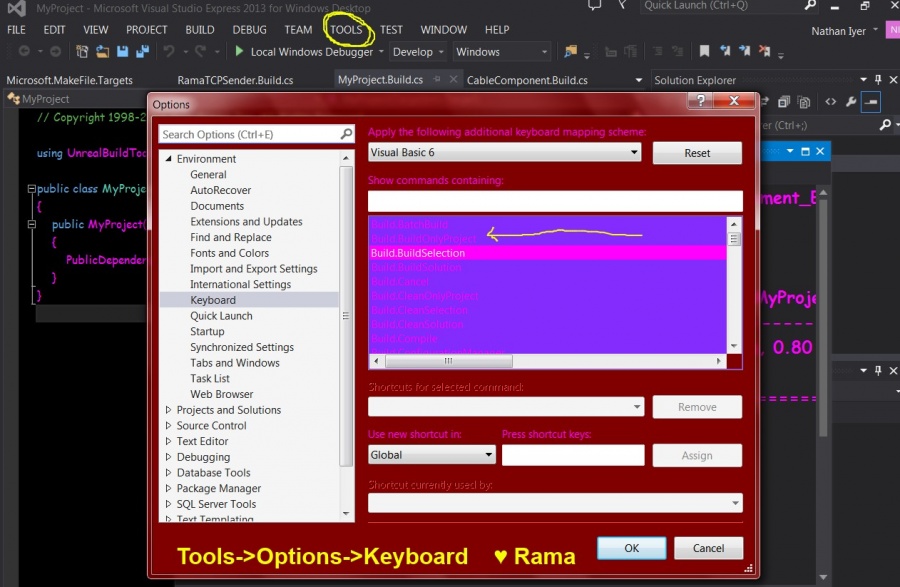Expand the Projects and Solutions node
900x587 pixels.
point(168,410)
